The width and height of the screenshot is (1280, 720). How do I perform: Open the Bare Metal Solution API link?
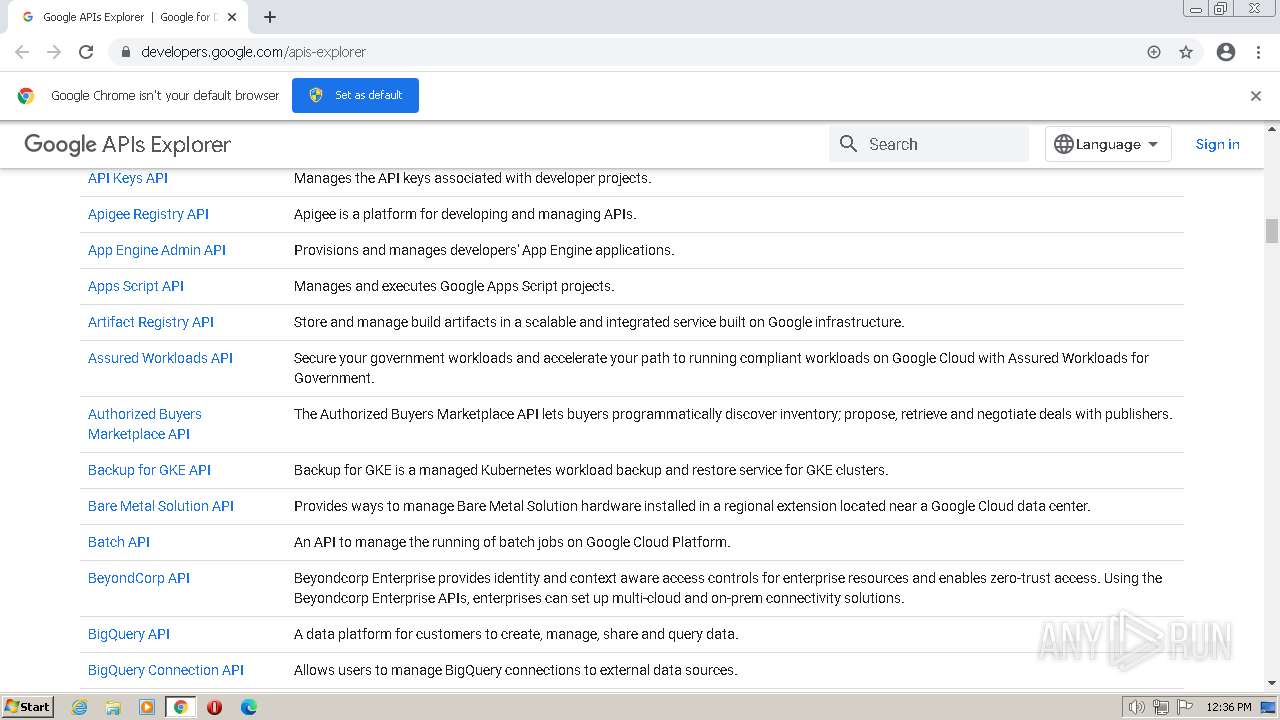click(x=161, y=506)
